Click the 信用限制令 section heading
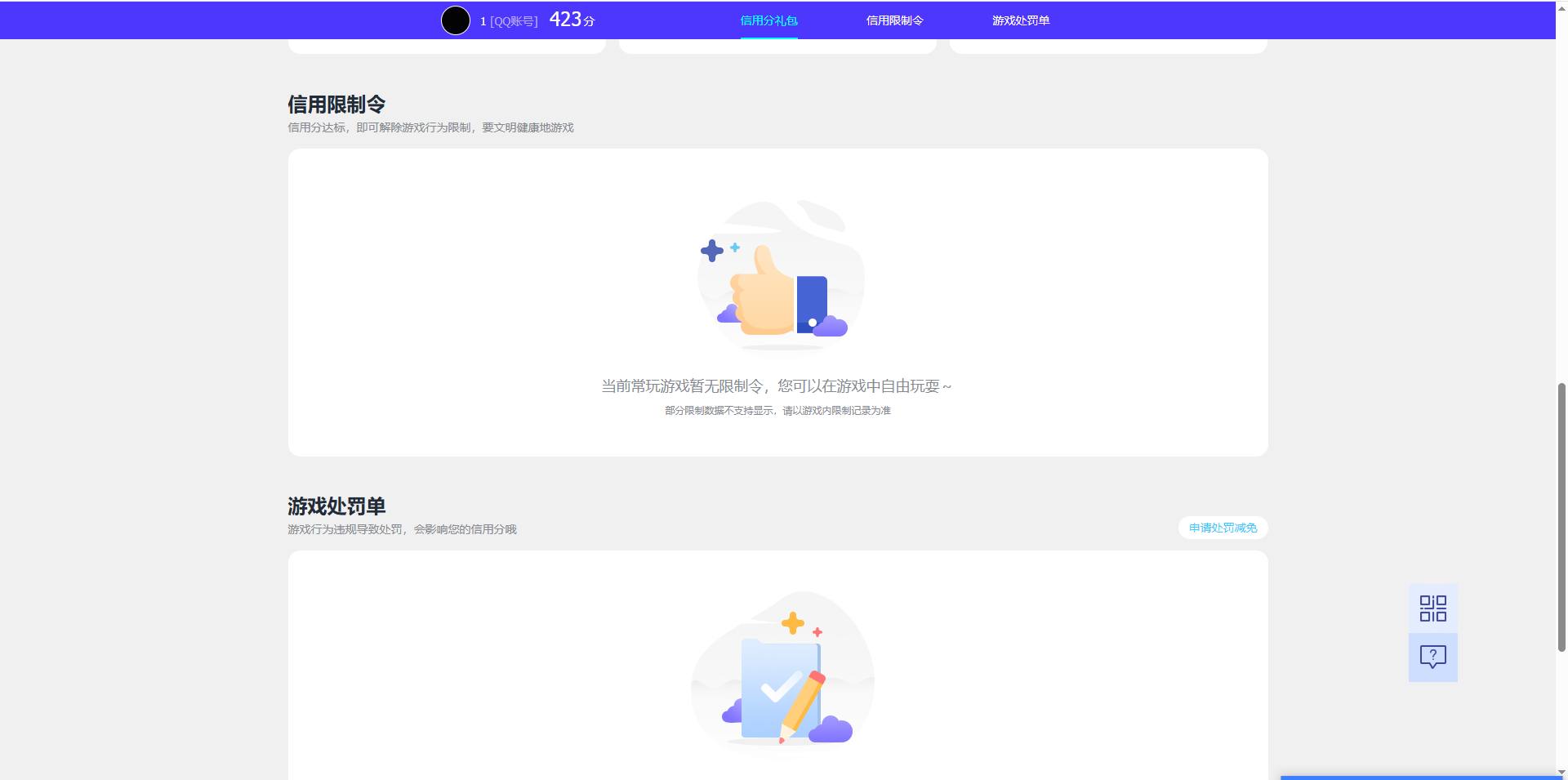 pyautogui.click(x=336, y=105)
